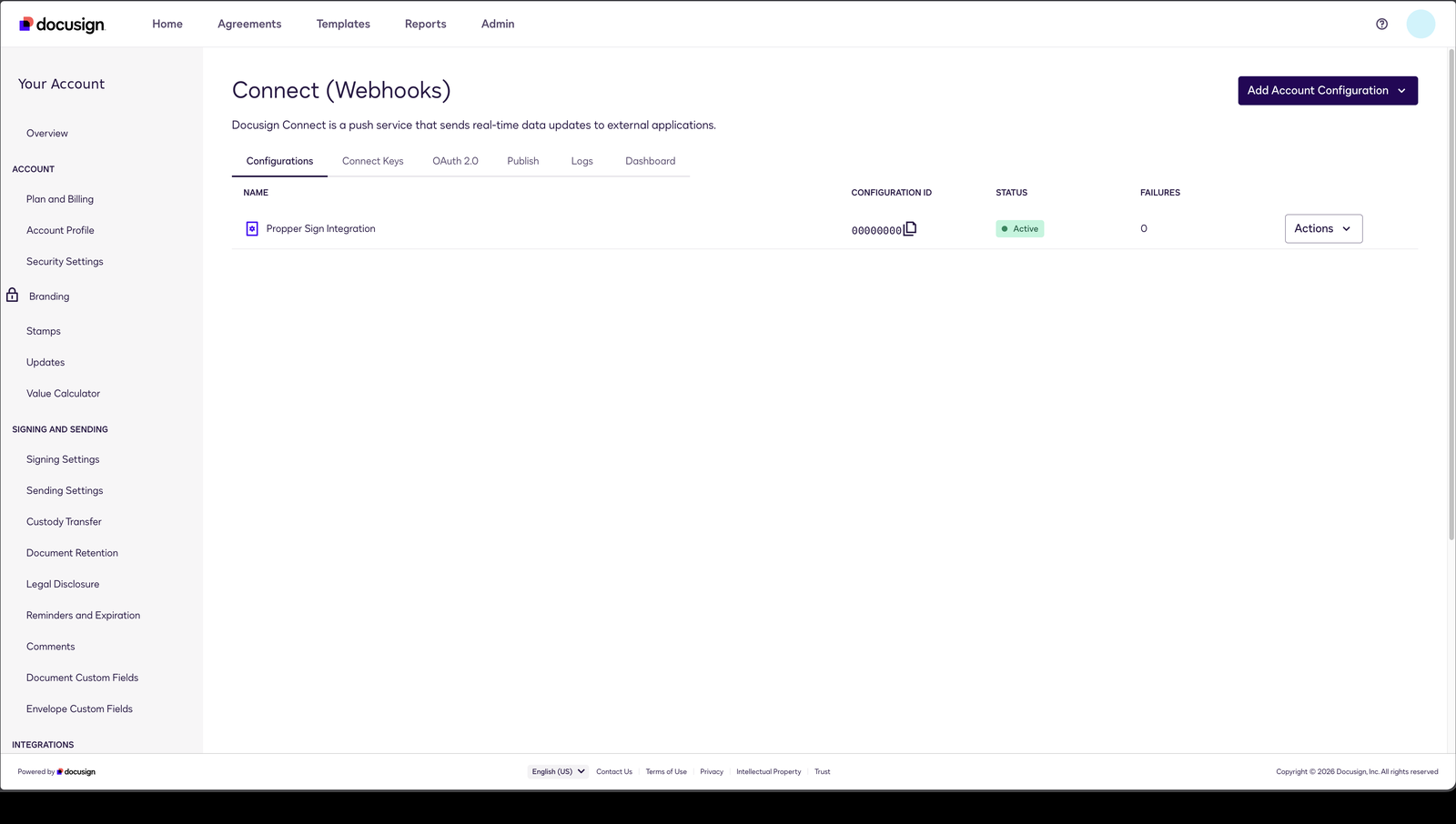The width and height of the screenshot is (1456, 824).
Task: Click the page vertical scrollbar
Action: [1451, 295]
